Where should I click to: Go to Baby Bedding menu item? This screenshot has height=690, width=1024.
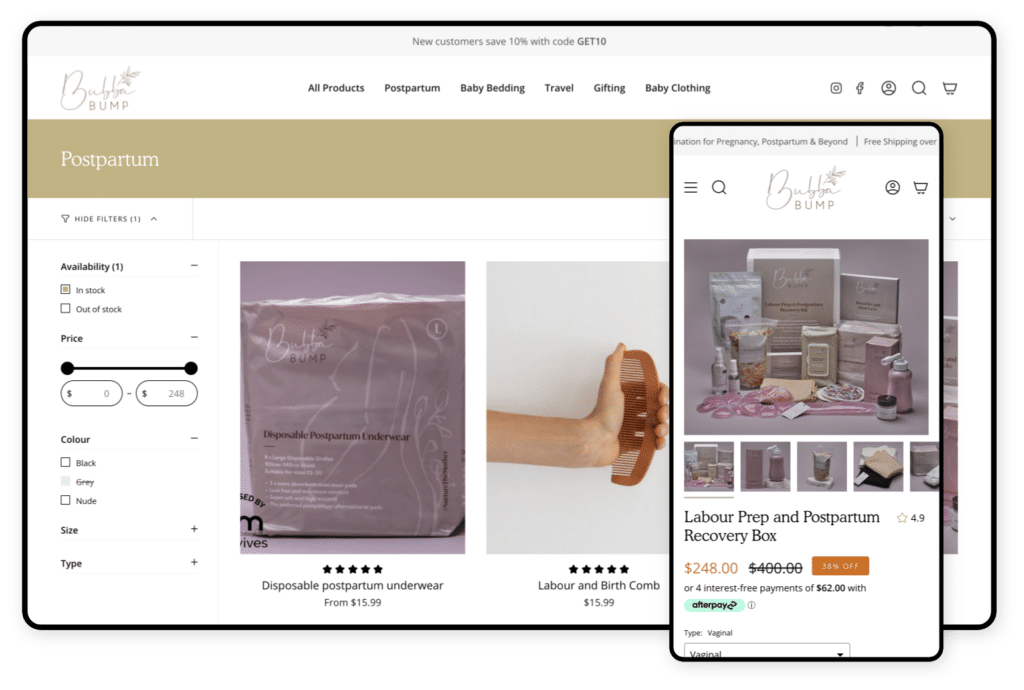(492, 88)
